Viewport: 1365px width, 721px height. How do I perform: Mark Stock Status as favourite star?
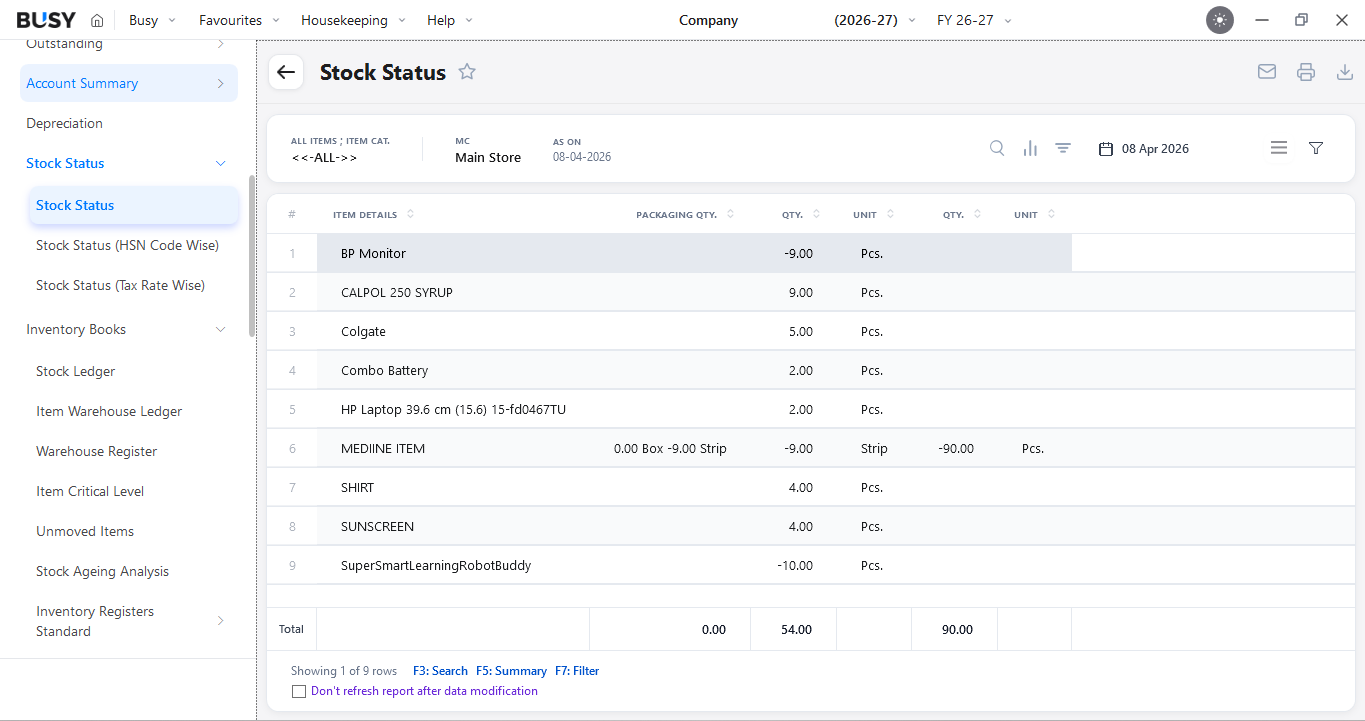coord(467,72)
